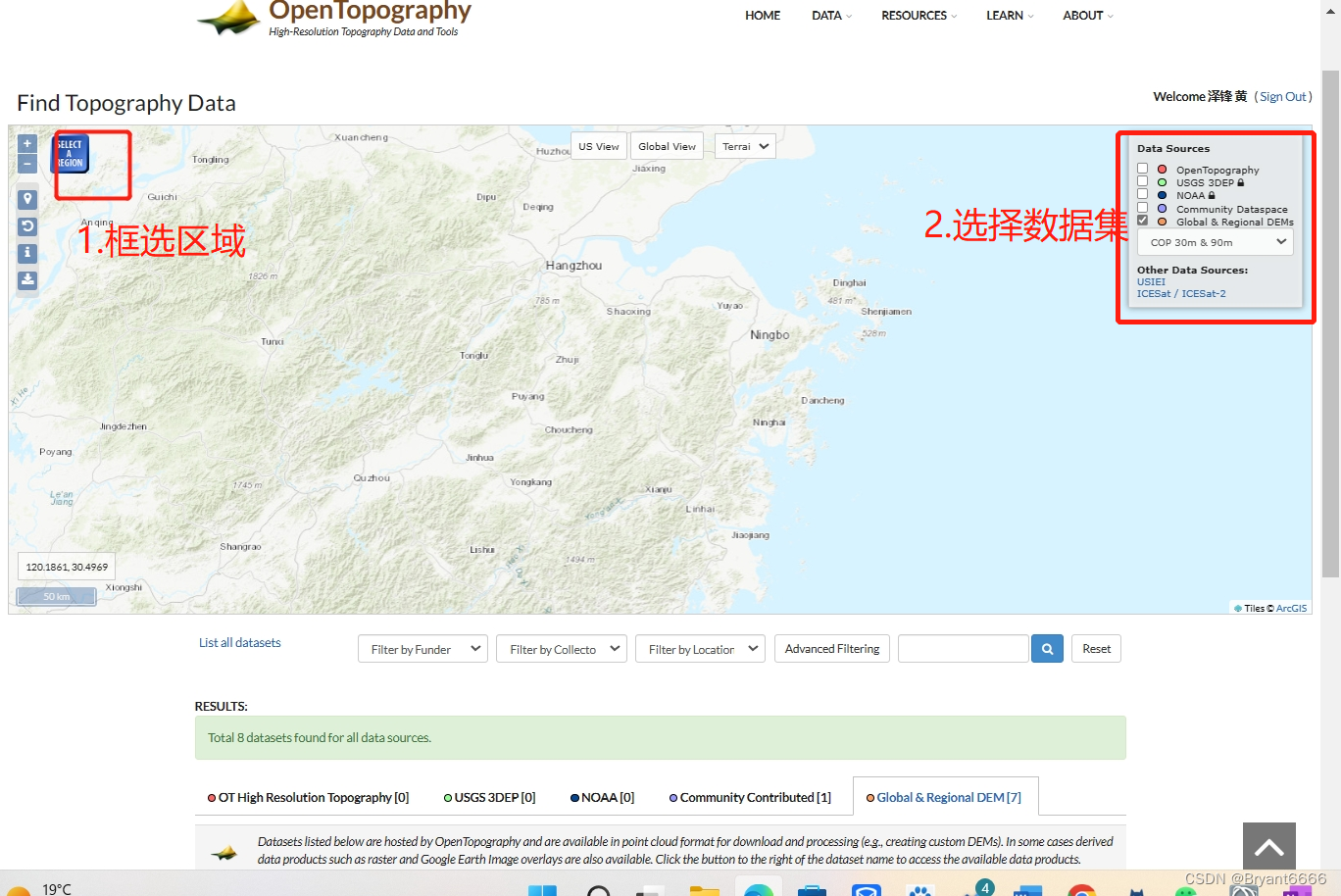1341x896 pixels.
Task: Expand DATA navigation menu
Action: (831, 16)
